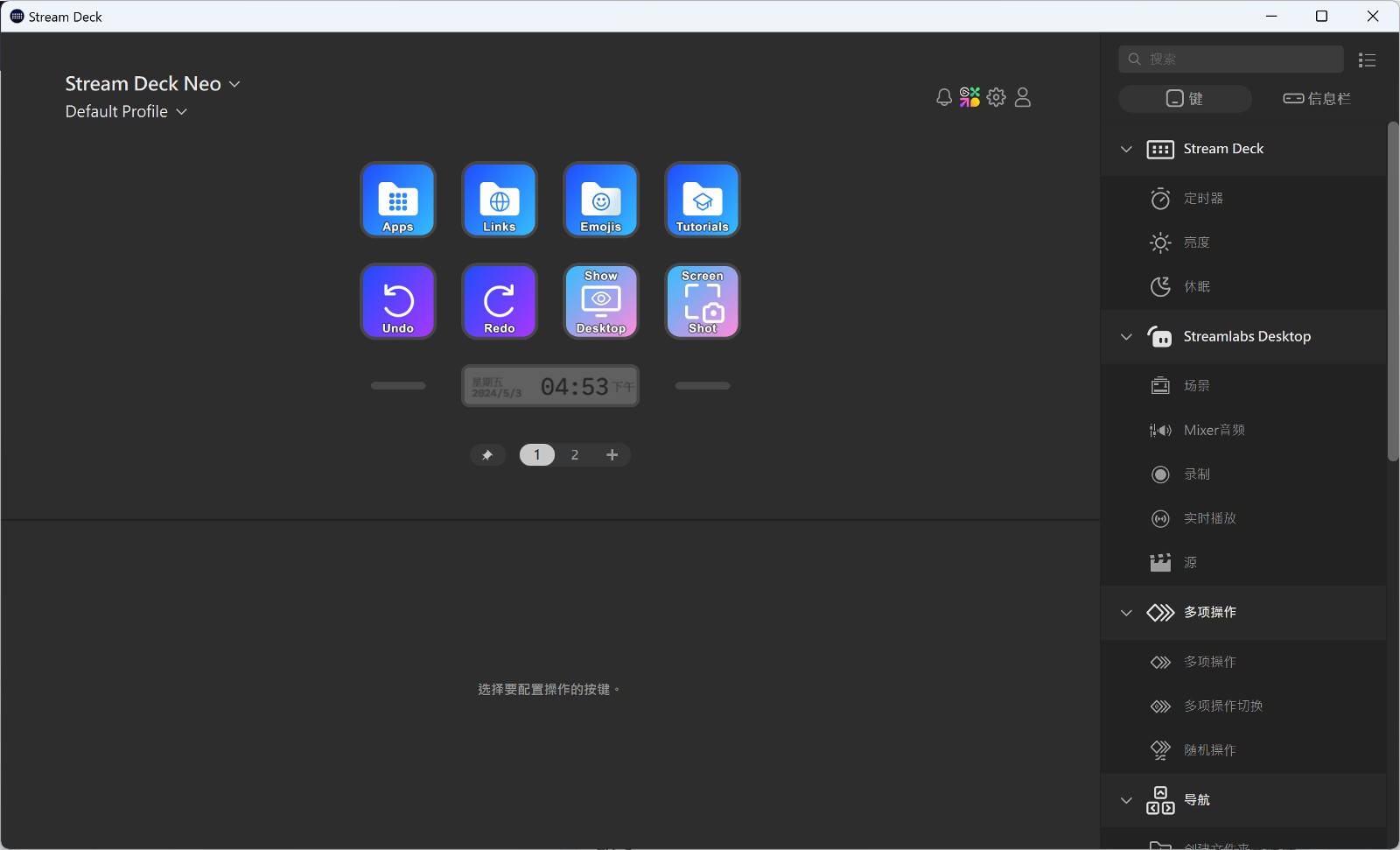Screen dimensions: 1400x850
Task: Select the 录制 record action
Action: (x=1243, y=474)
